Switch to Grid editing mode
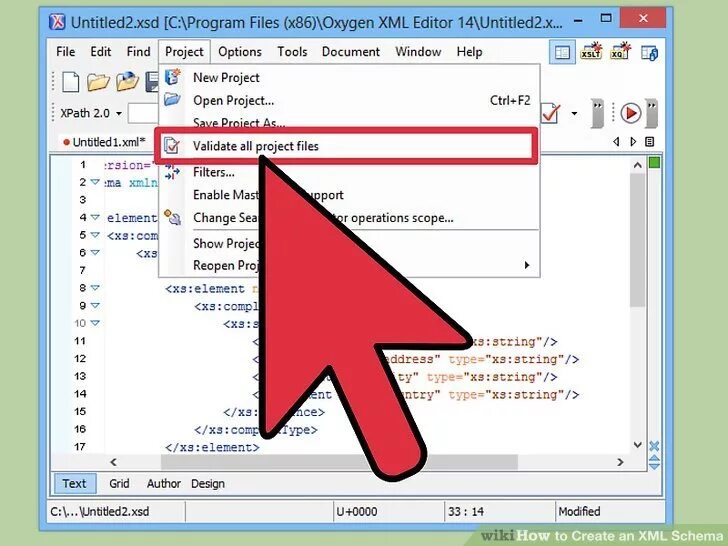 119,483
